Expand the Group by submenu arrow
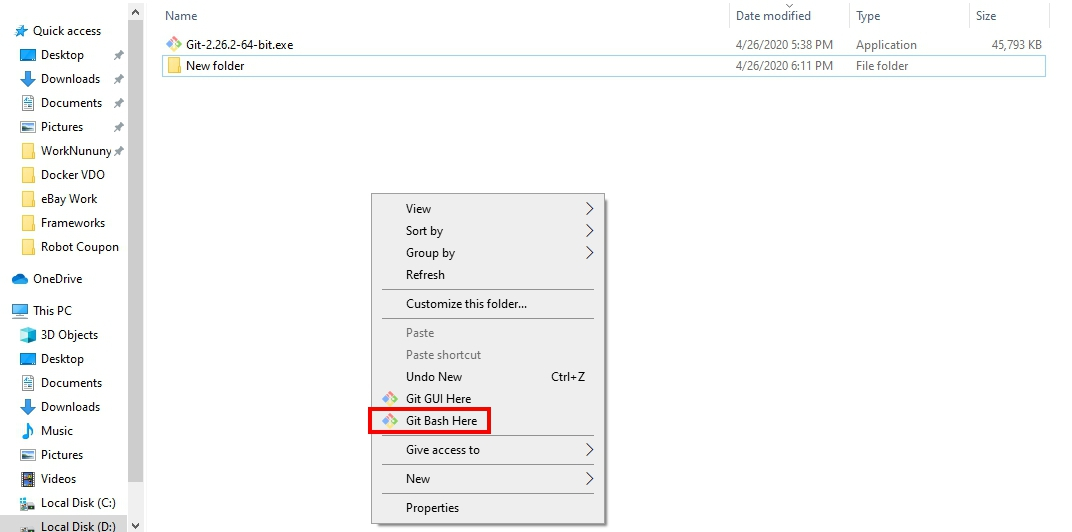This screenshot has height=532, width=1072. coord(589,252)
